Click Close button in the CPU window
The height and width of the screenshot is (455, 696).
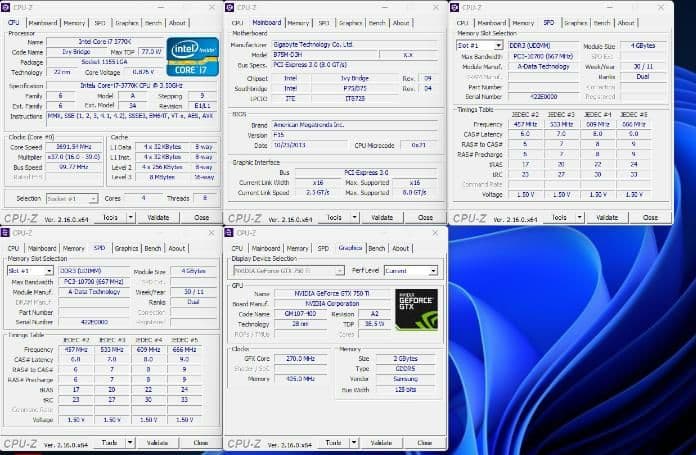click(201, 217)
